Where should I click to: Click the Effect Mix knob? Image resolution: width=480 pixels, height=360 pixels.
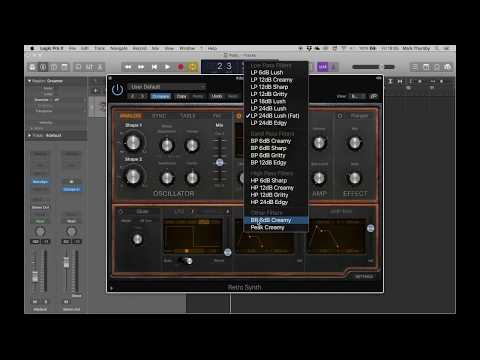click(x=355, y=143)
